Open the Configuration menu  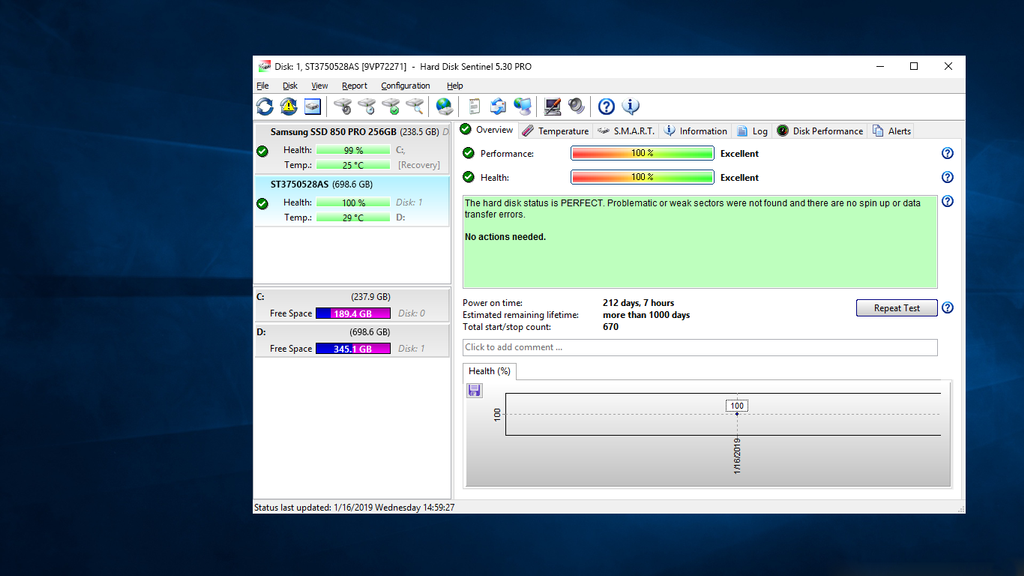point(405,86)
